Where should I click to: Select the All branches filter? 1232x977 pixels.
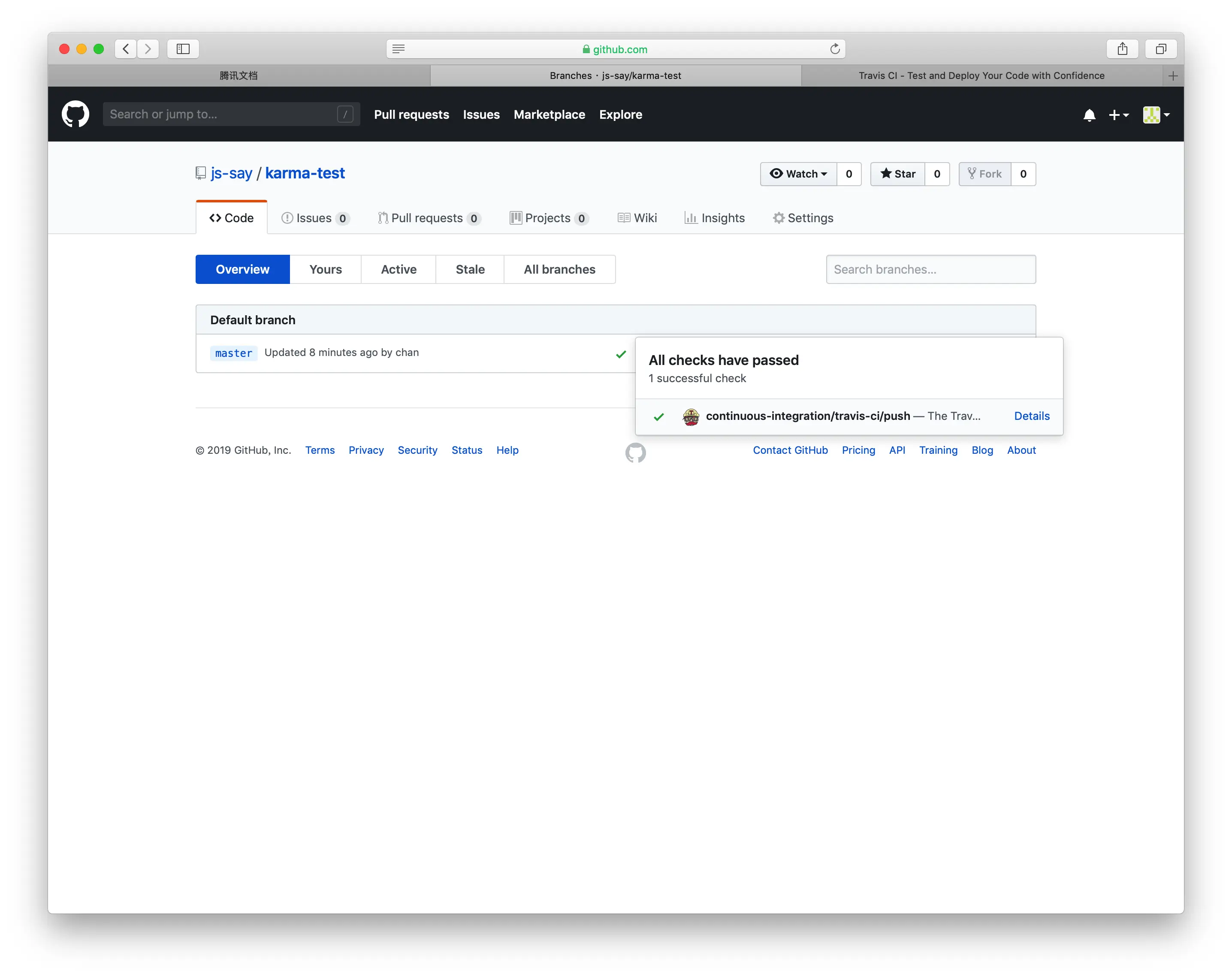pyautogui.click(x=559, y=269)
